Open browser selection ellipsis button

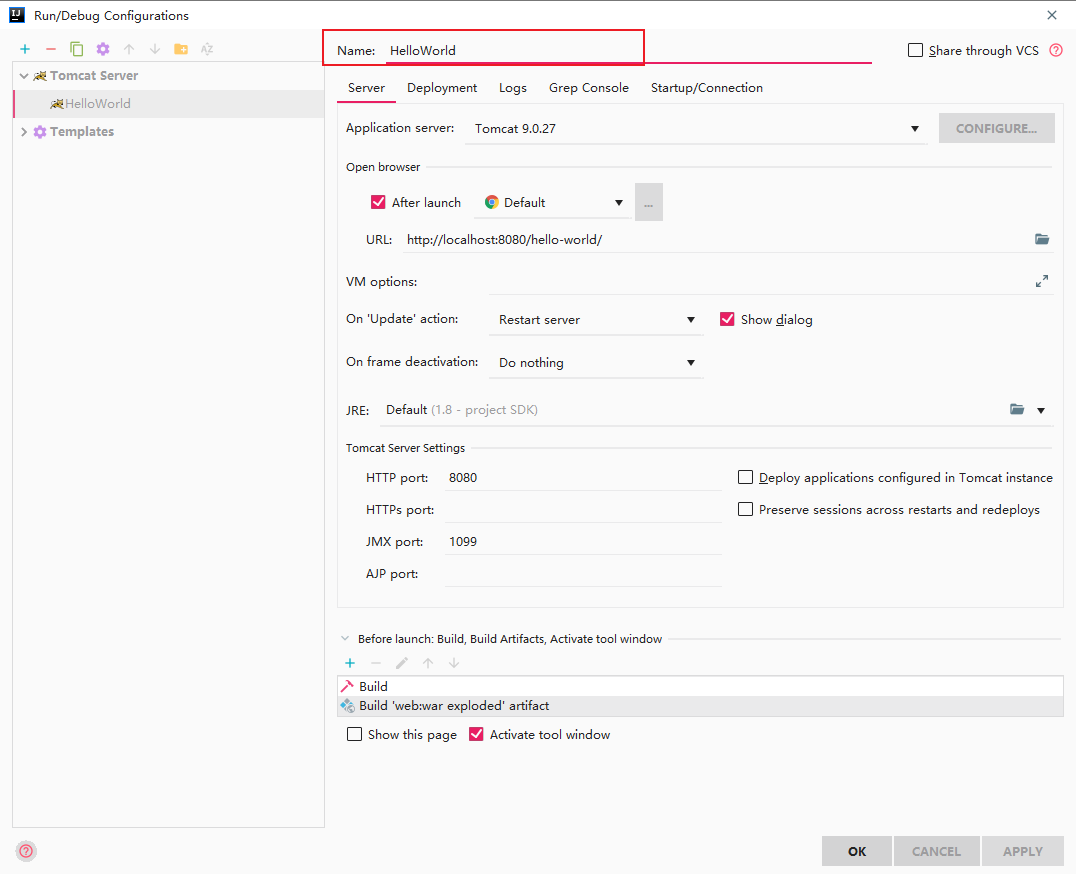tap(648, 202)
